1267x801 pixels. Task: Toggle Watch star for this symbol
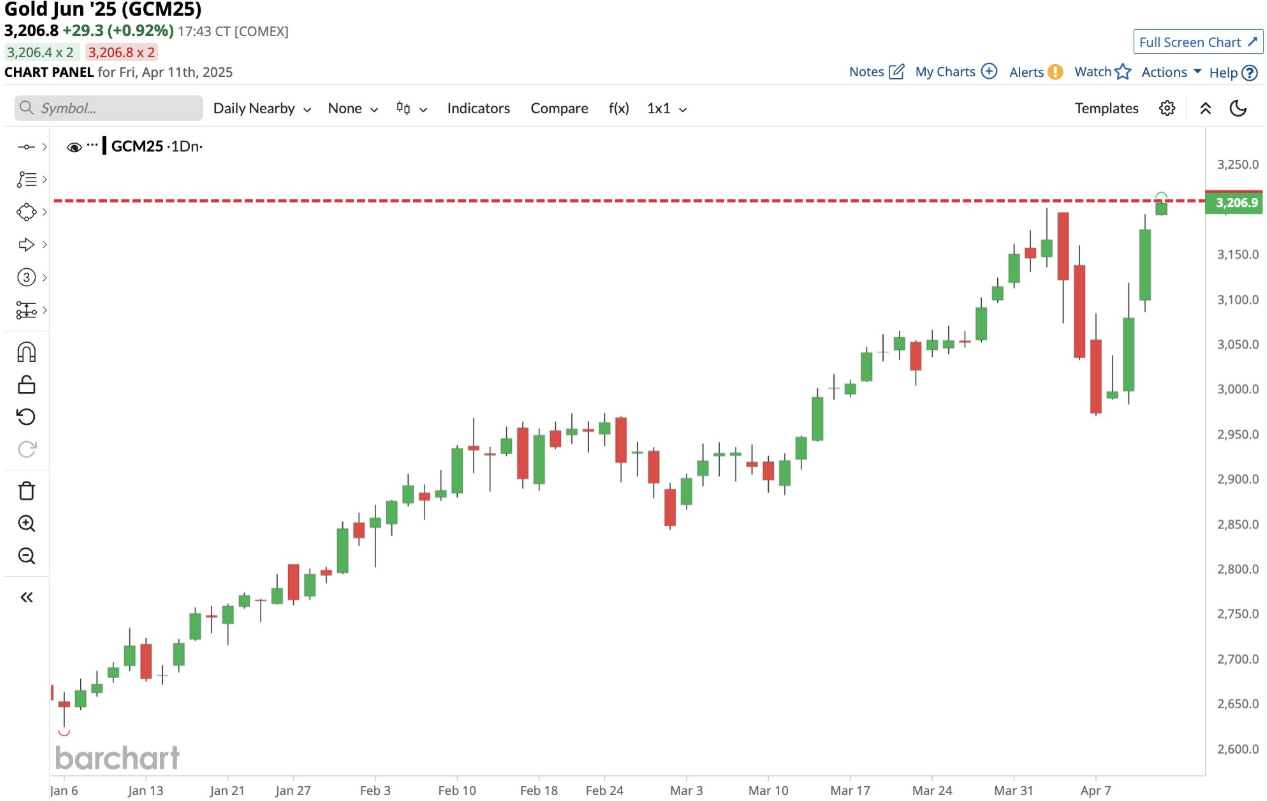[1102, 72]
